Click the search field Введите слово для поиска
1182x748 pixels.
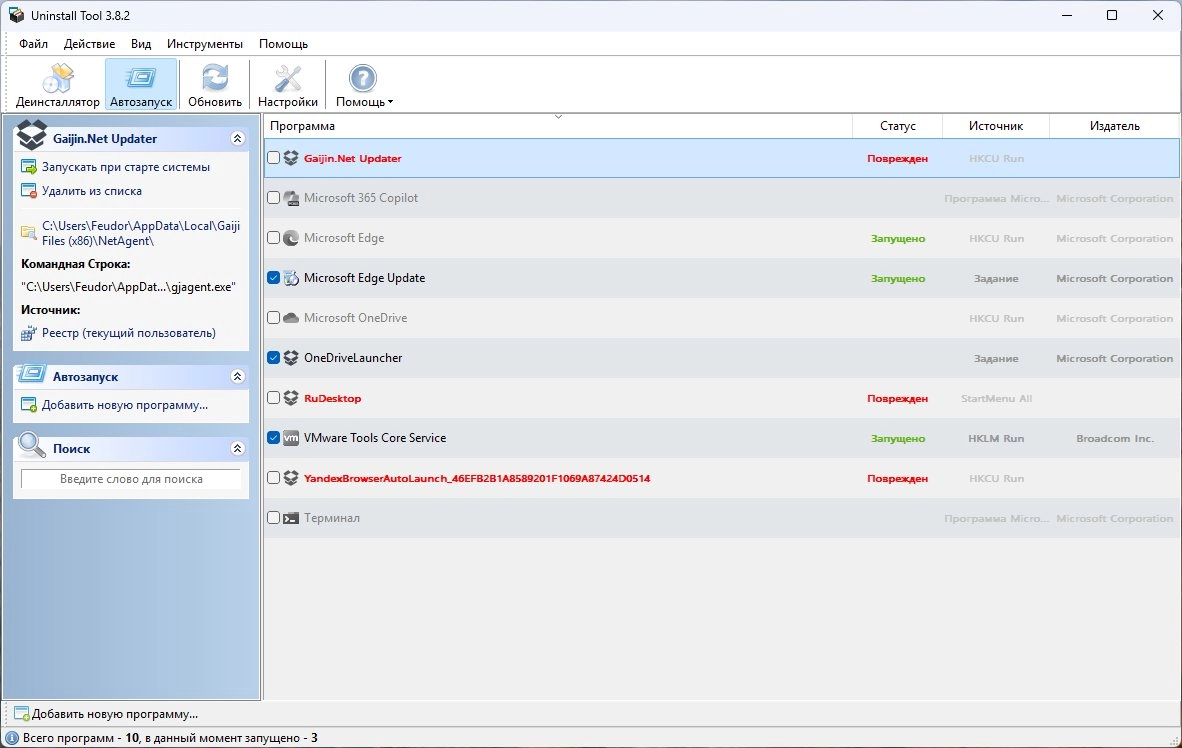[131, 479]
